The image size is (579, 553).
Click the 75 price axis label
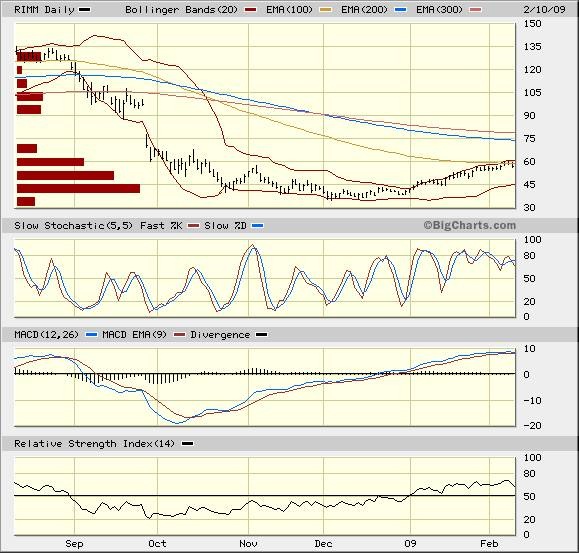coord(530,138)
